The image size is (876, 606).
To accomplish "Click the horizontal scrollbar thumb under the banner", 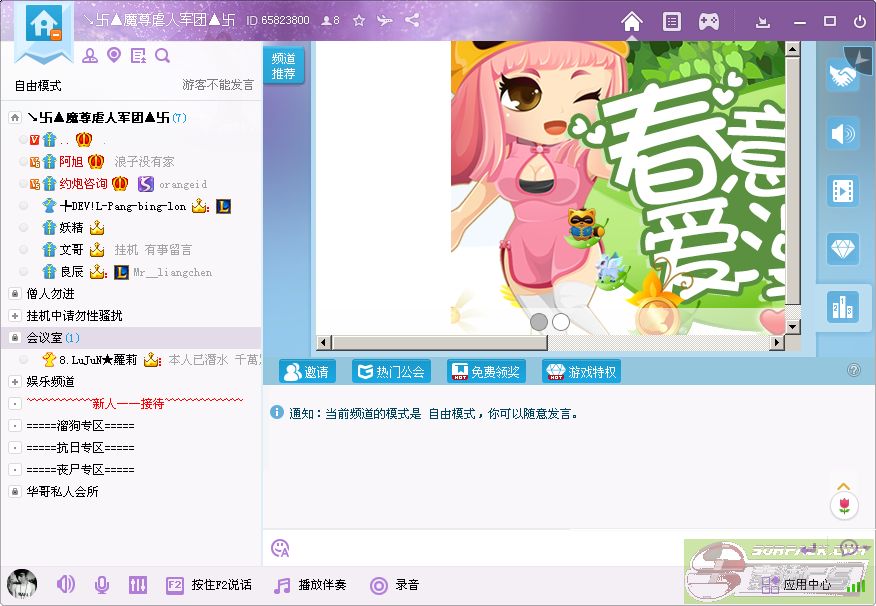I will 439,342.
